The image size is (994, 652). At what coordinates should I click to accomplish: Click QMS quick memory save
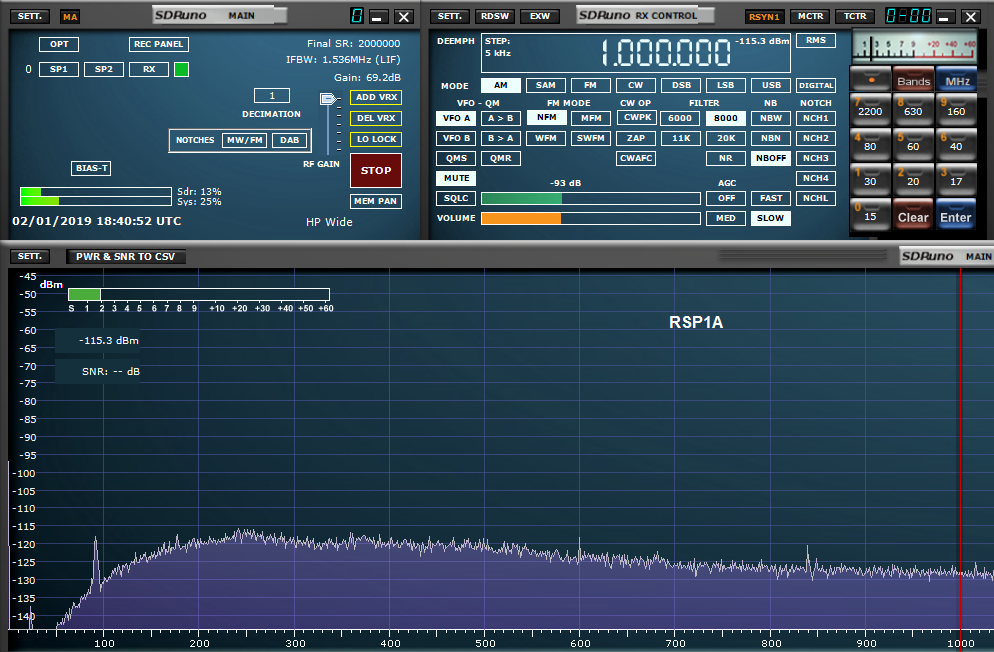(456, 158)
